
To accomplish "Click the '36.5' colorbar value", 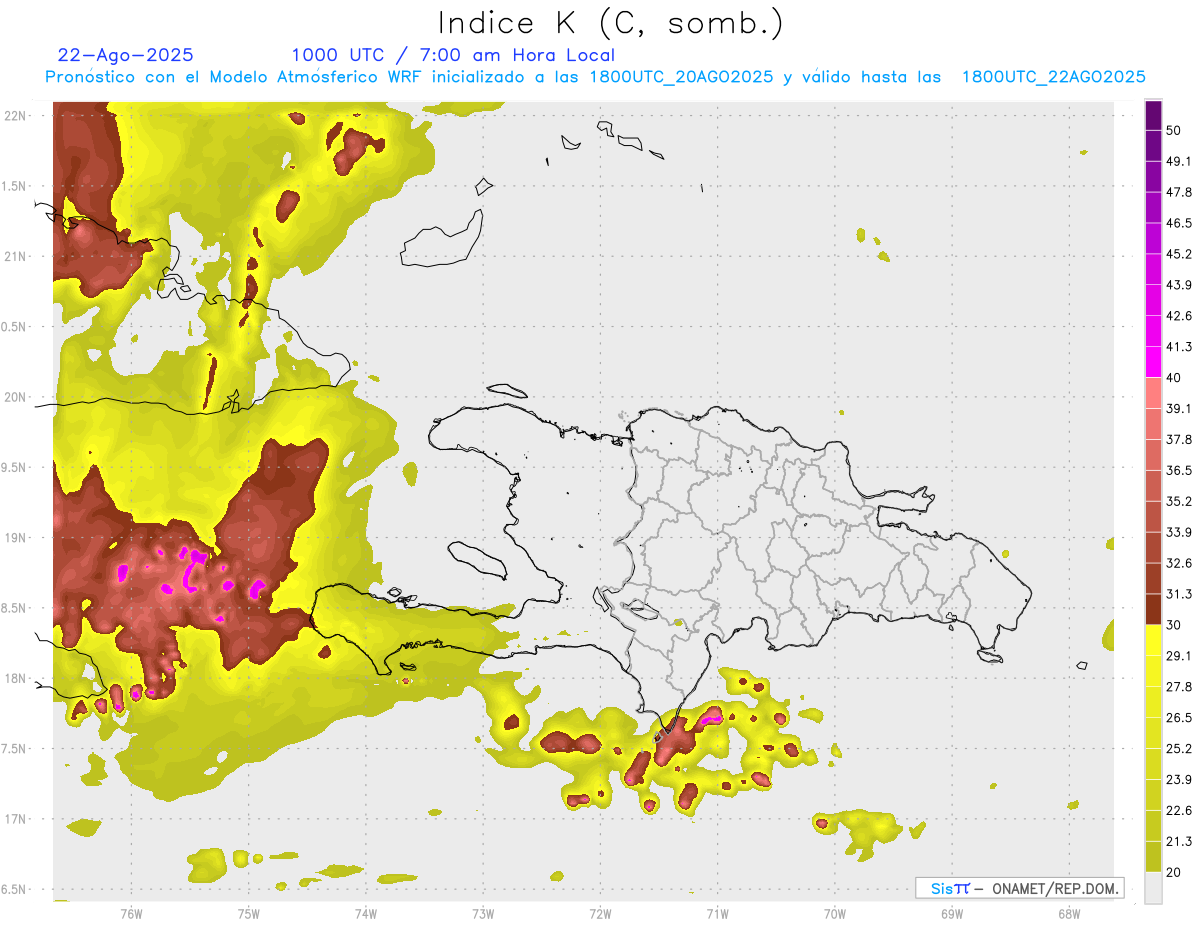I will click(x=1179, y=470).
